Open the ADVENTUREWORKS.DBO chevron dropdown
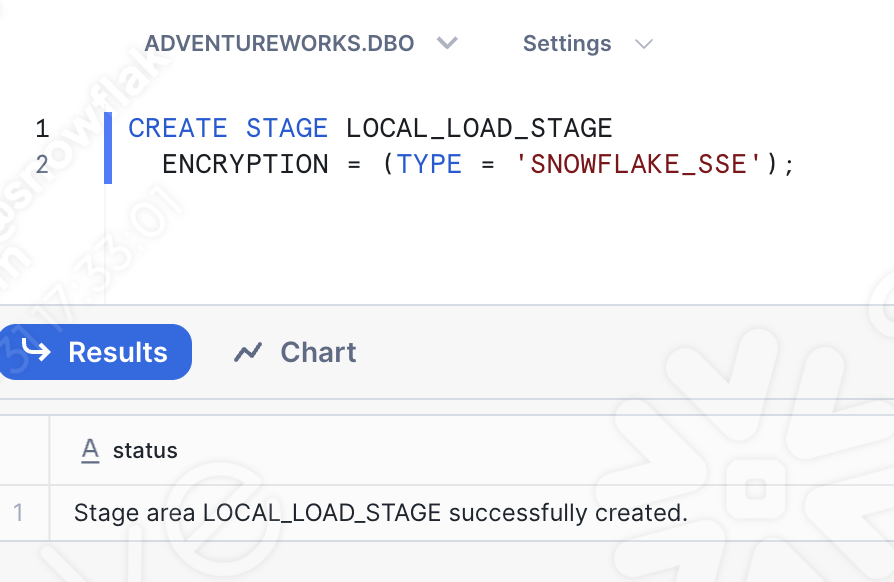The image size is (894, 582). point(447,43)
